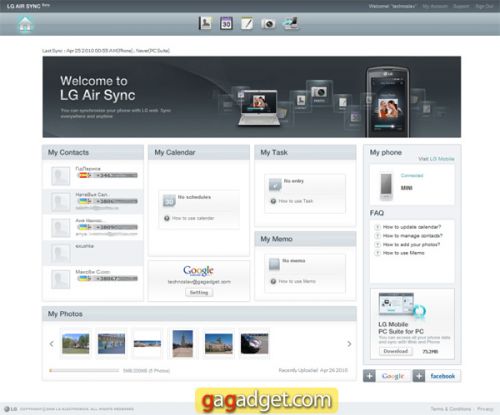
Task: Open How to use Task link
Action: point(296,201)
